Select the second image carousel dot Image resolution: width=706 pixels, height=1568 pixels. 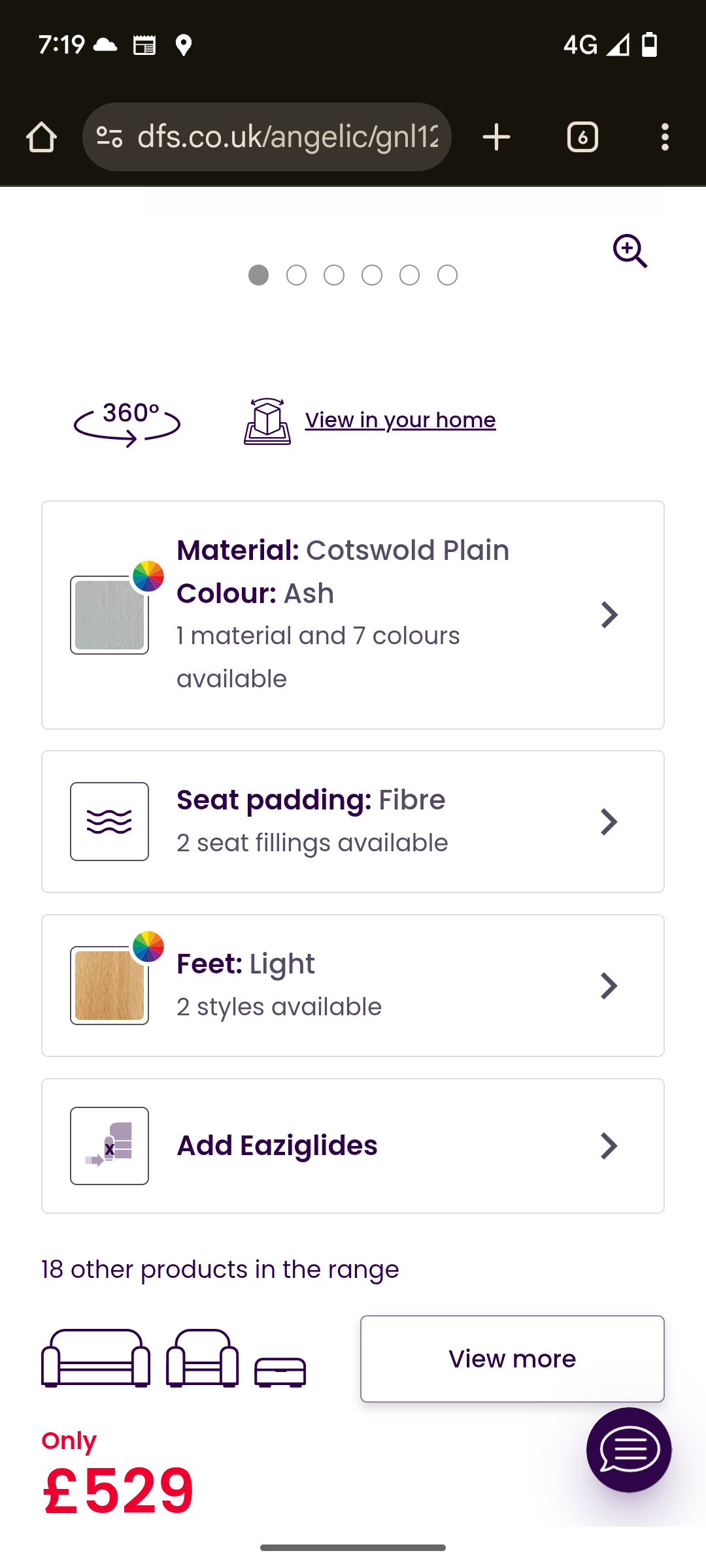click(x=296, y=275)
